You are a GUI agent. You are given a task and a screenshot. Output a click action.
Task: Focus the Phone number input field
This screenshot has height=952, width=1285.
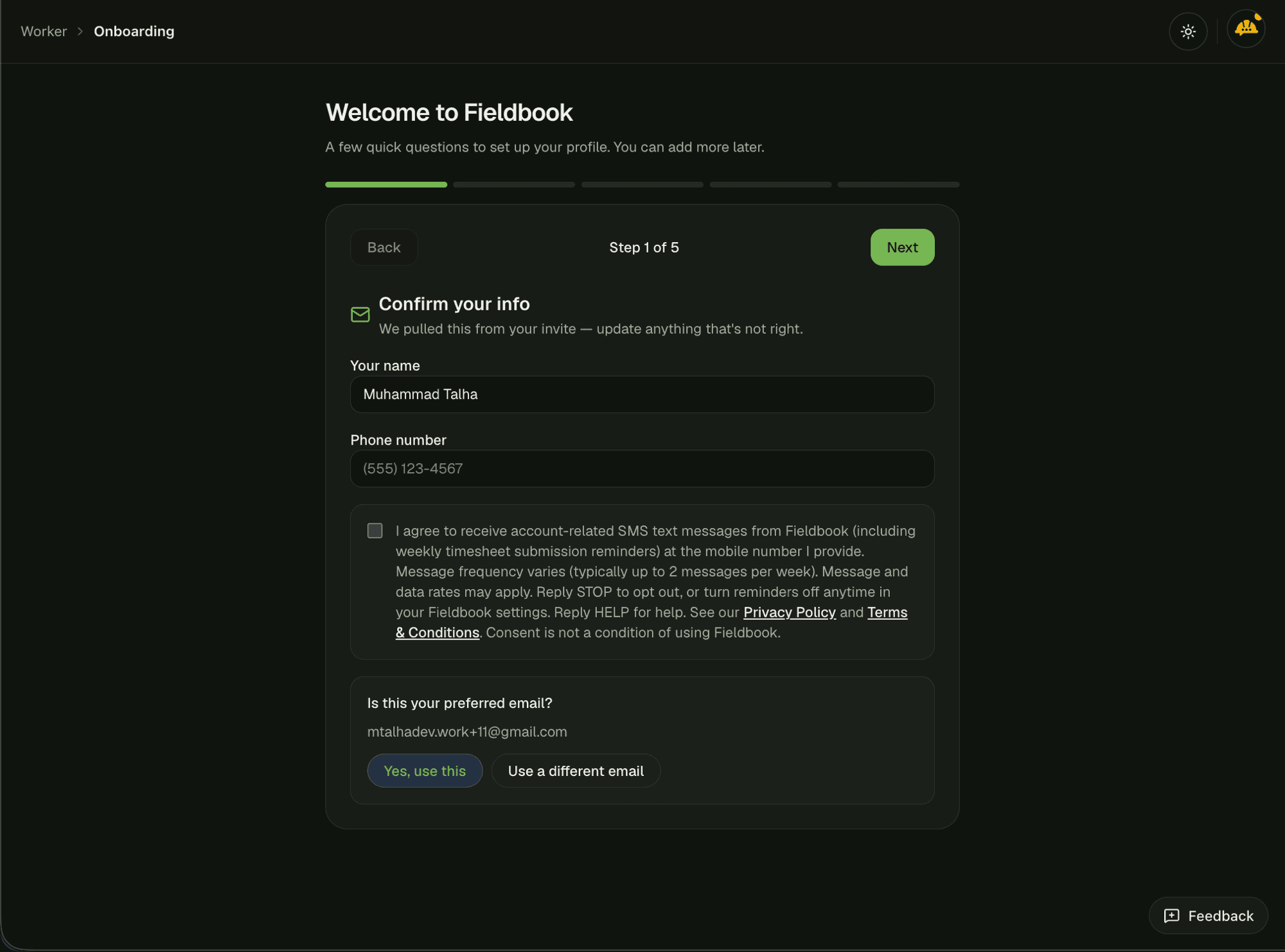pos(642,469)
